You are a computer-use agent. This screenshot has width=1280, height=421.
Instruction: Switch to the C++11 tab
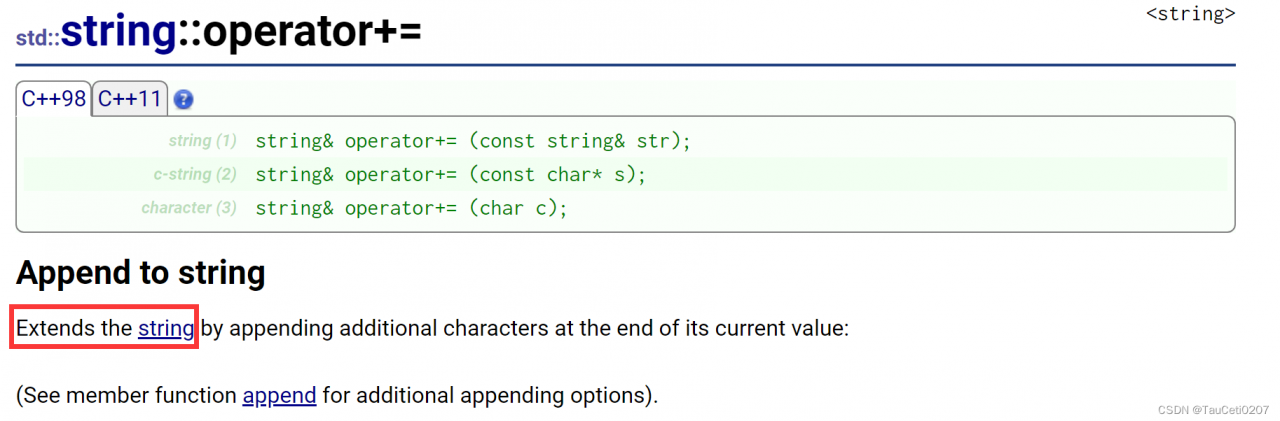(x=130, y=99)
